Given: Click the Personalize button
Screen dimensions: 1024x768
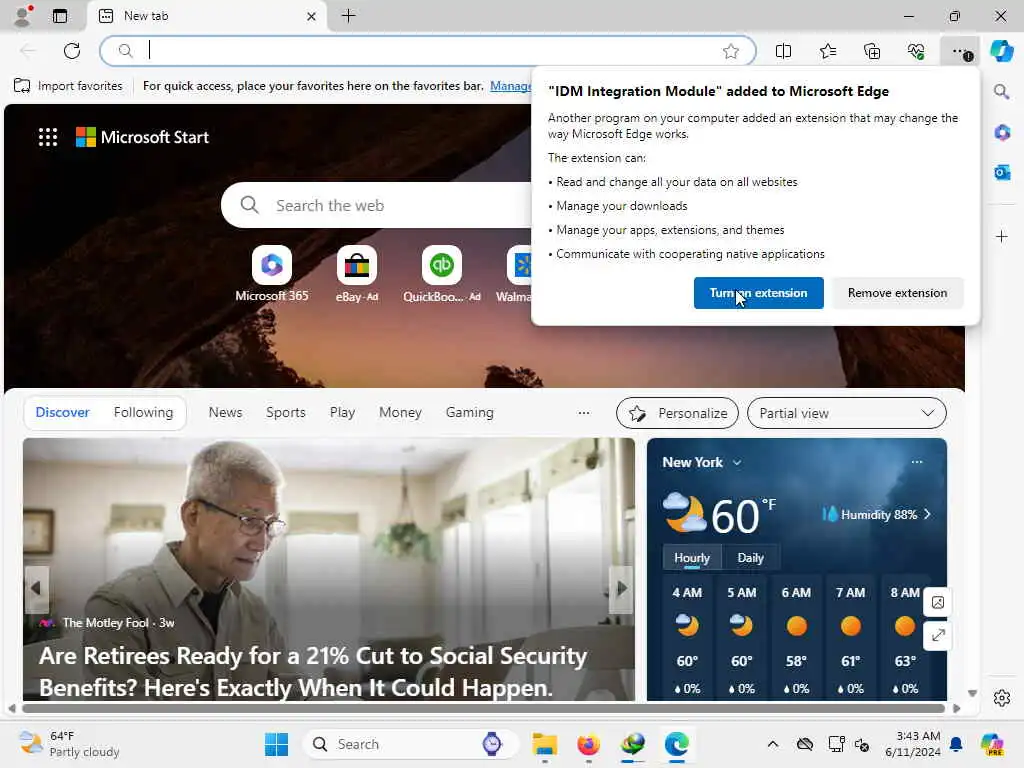Looking at the screenshot, I should 677,413.
